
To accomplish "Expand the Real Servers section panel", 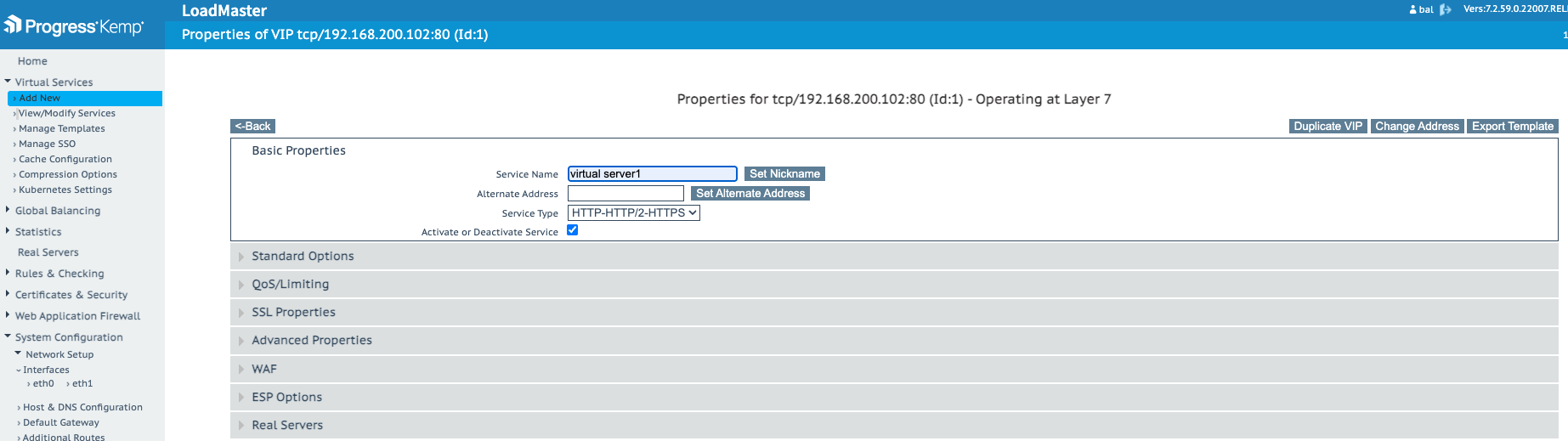I will [x=287, y=426].
